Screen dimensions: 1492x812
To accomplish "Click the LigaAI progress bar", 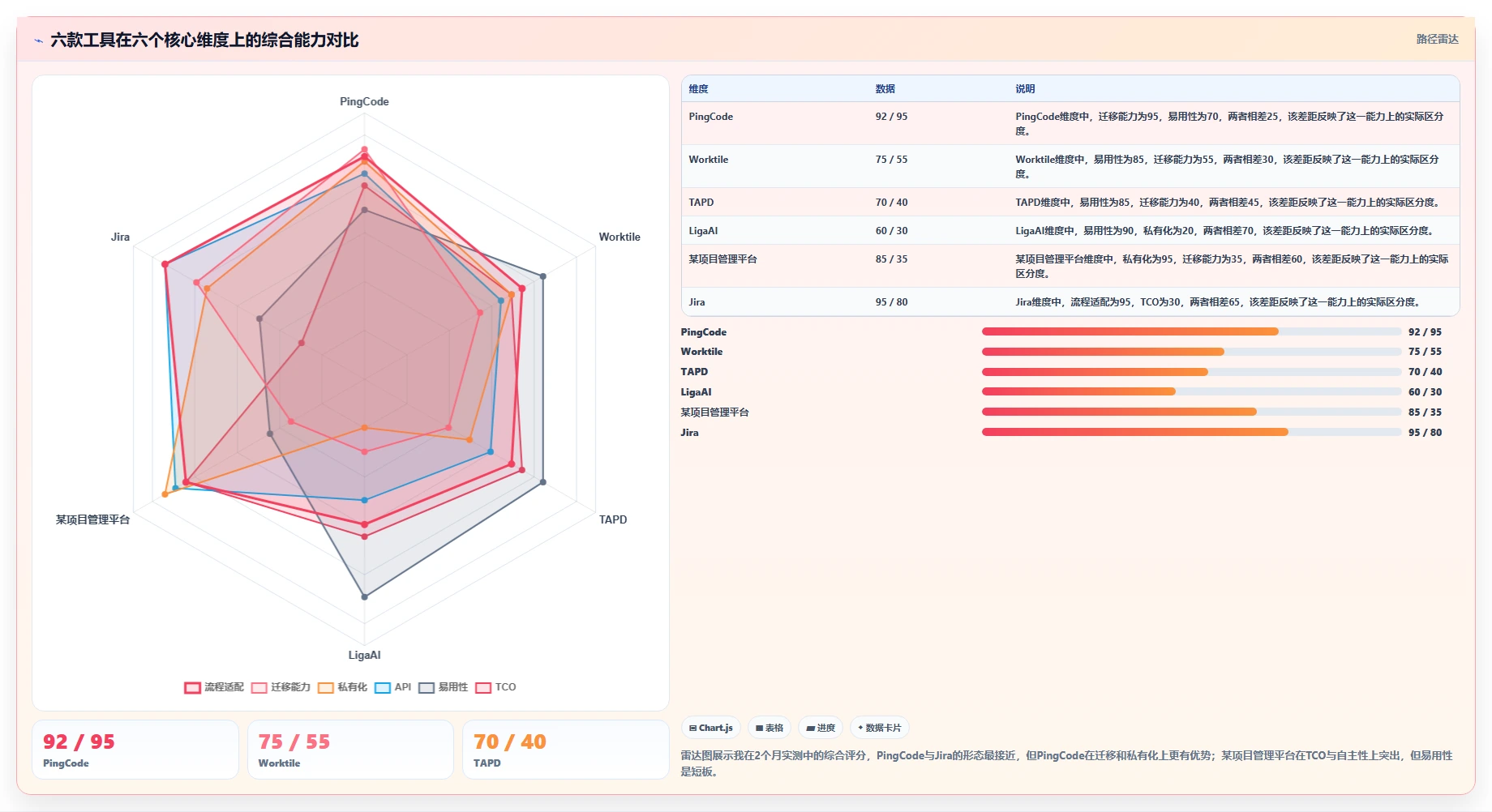I will pos(1191,391).
